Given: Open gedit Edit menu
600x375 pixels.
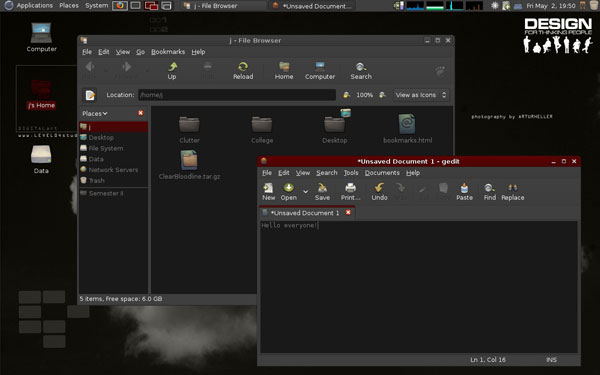Looking at the screenshot, I should [x=284, y=173].
